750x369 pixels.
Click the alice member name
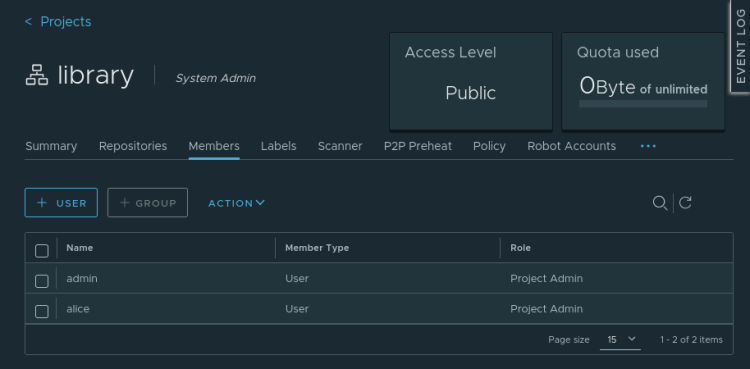point(78,309)
